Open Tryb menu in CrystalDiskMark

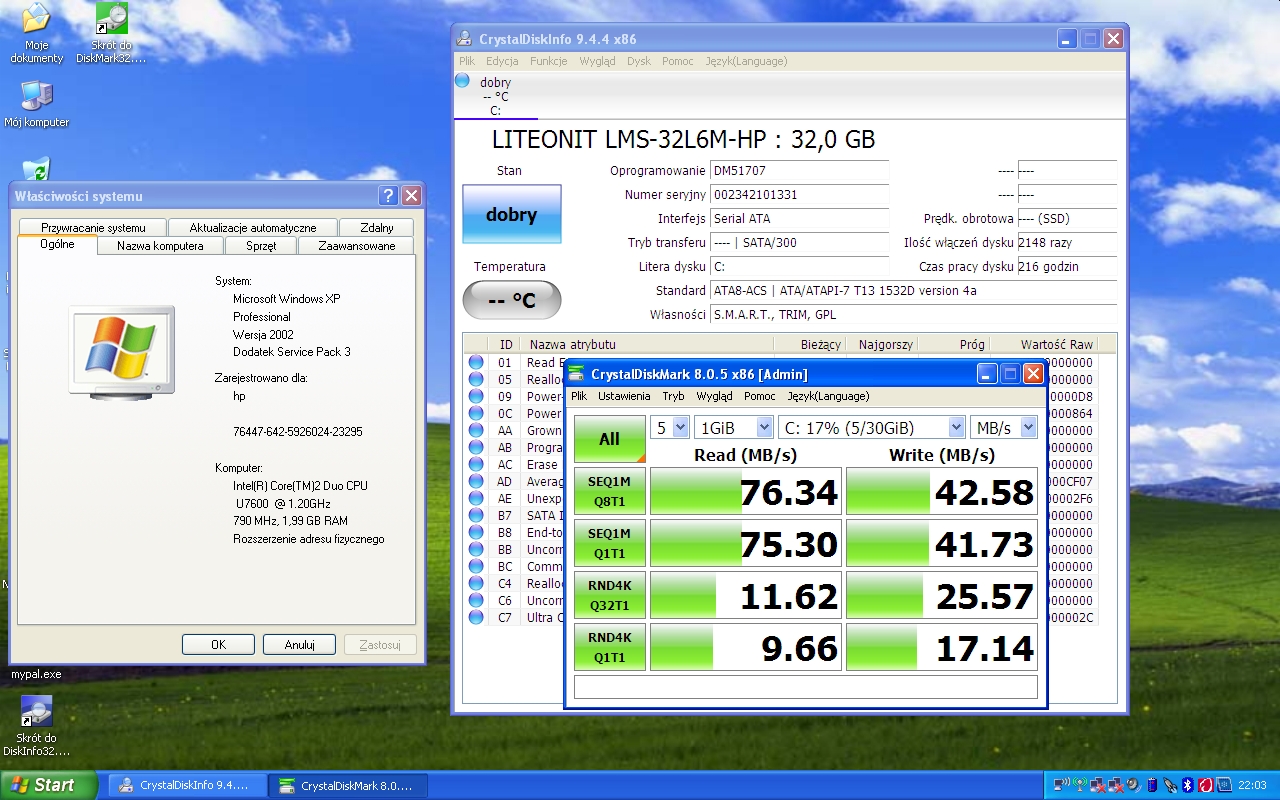click(673, 396)
